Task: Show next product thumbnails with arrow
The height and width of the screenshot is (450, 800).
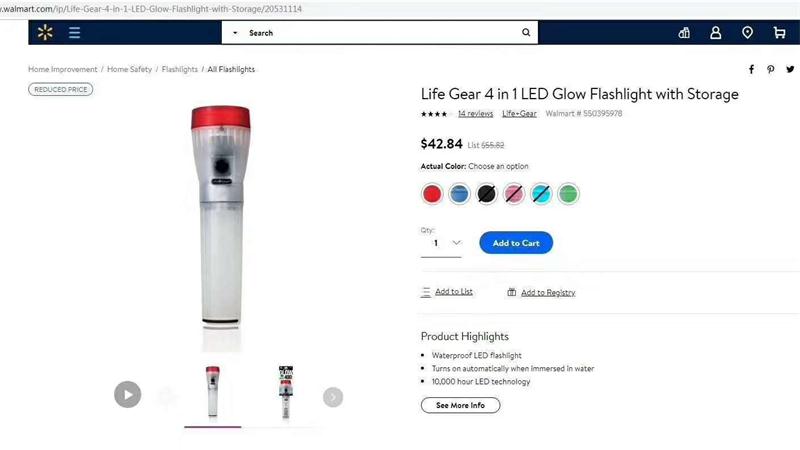Action: click(x=333, y=397)
